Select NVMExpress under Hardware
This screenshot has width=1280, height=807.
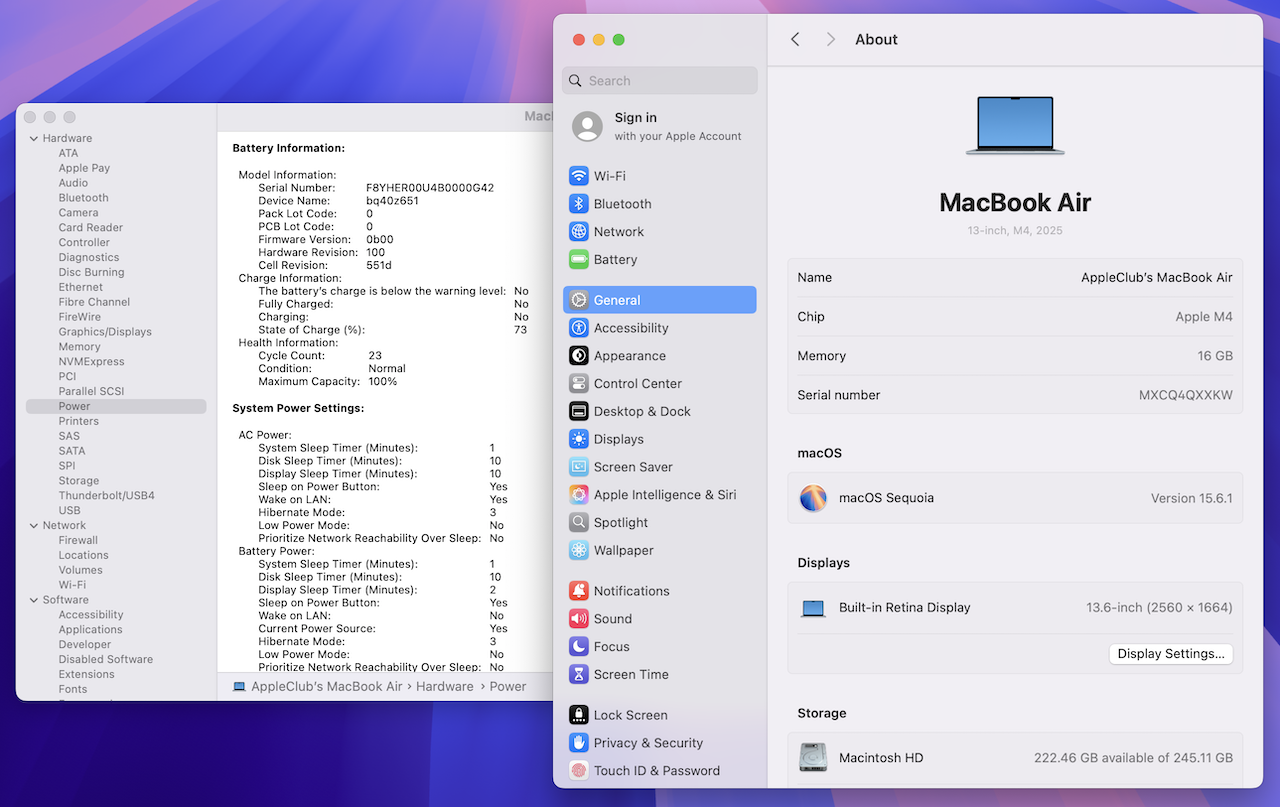pos(91,362)
